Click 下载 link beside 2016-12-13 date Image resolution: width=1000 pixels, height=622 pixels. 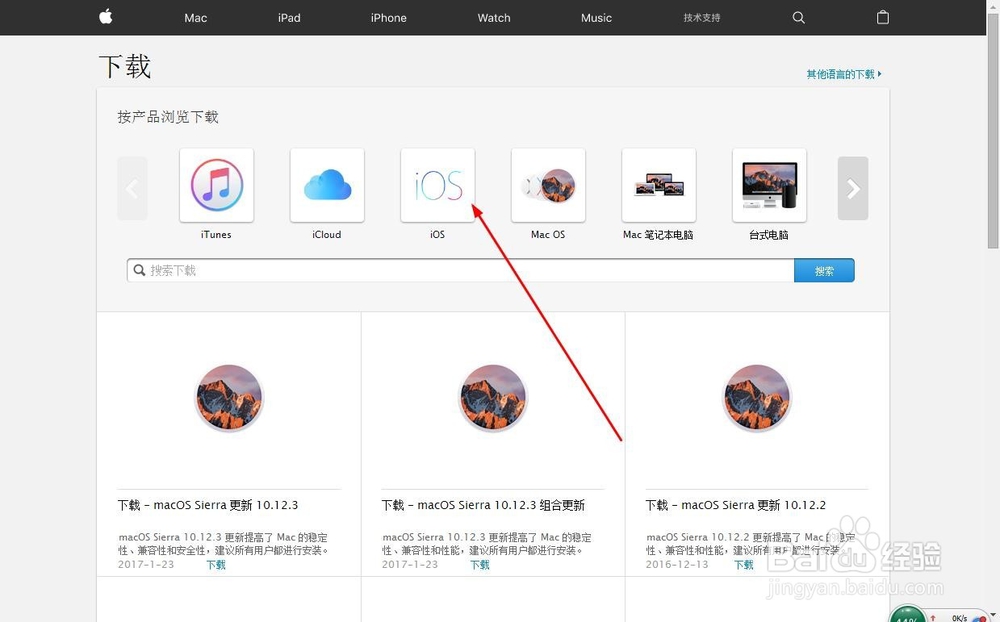tap(744, 565)
